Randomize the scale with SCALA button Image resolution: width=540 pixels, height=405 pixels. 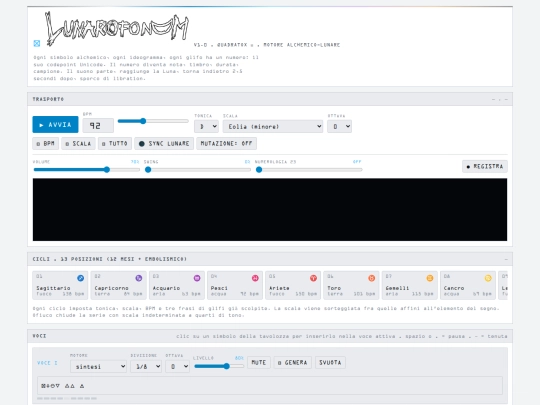pyautogui.click(x=78, y=144)
